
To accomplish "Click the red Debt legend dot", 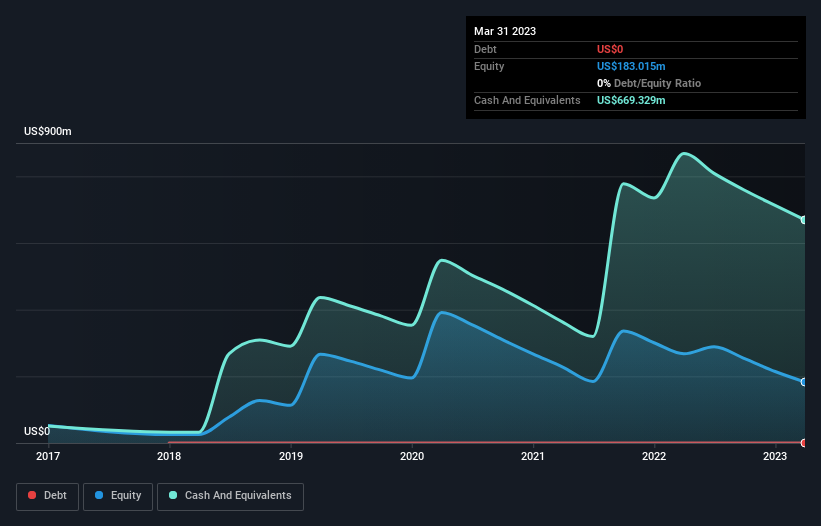I will (x=32, y=495).
